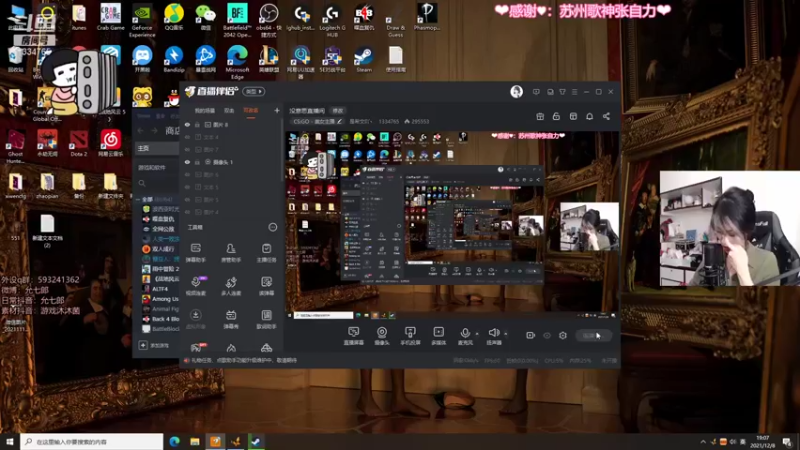The height and width of the screenshot is (450, 800).
Task: Select the orange highlighted scene tab
Action: [251, 110]
